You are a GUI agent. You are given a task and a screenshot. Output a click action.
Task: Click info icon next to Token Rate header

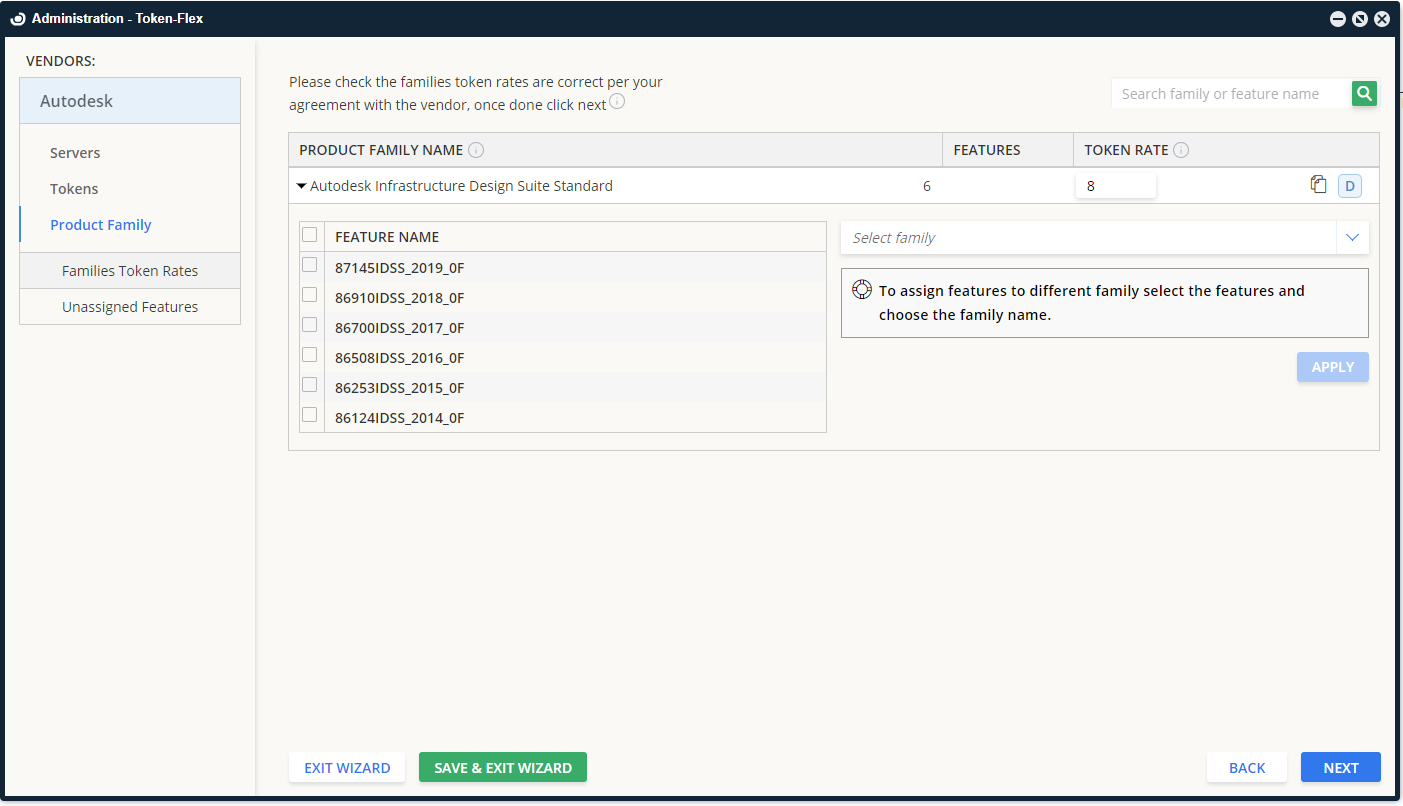1181,150
